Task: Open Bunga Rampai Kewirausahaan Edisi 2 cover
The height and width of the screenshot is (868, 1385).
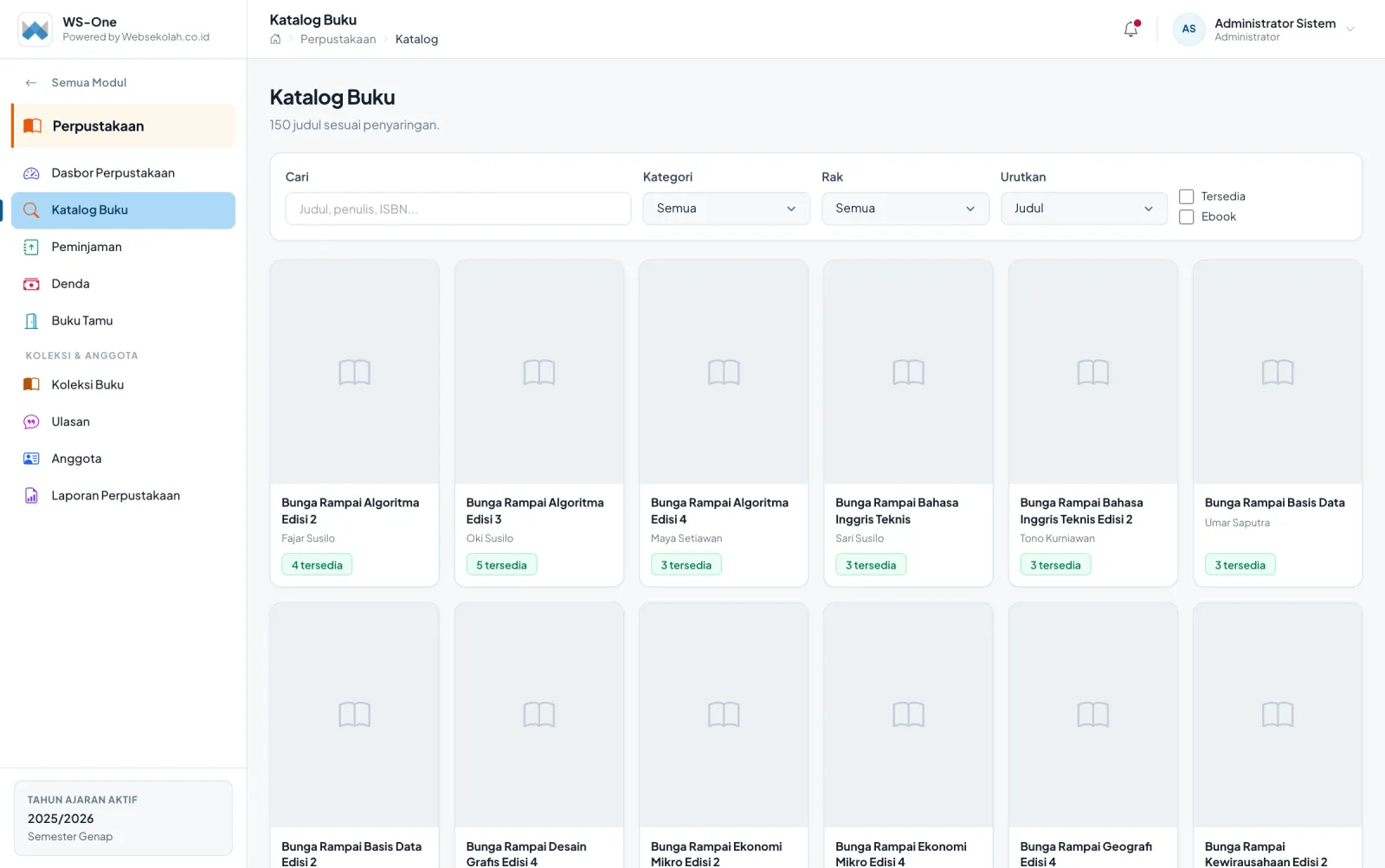Action: [x=1278, y=715]
